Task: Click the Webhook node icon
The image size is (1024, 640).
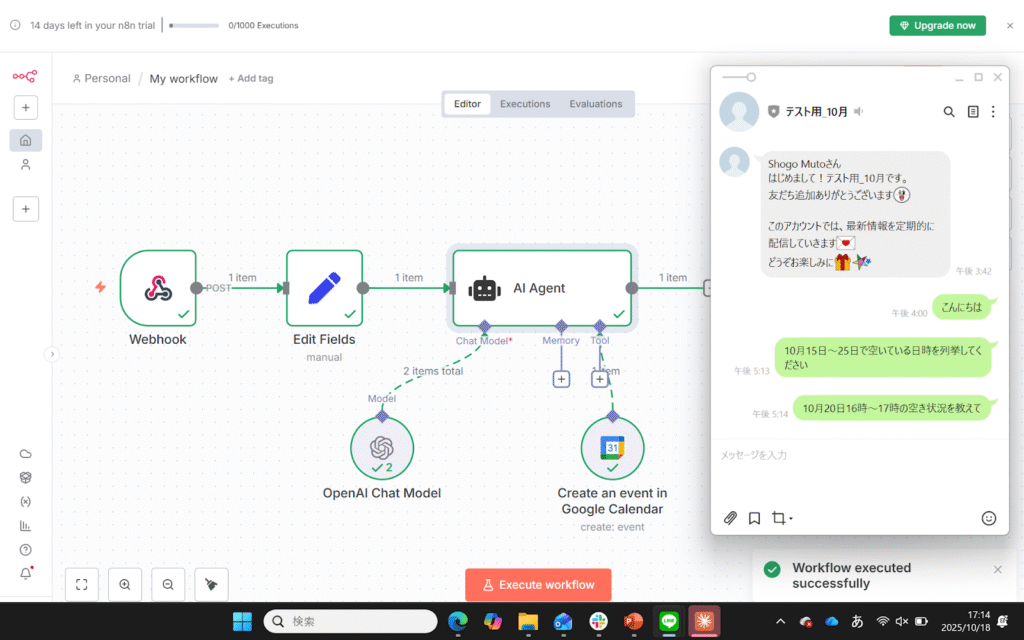Action: 158,288
